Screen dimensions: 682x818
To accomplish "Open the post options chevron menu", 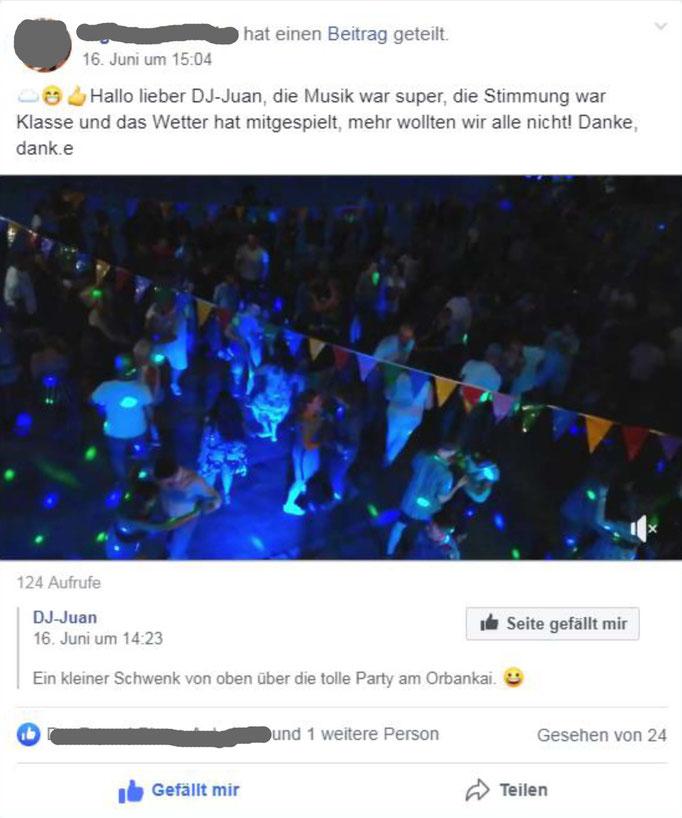I will pyautogui.click(x=661, y=26).
